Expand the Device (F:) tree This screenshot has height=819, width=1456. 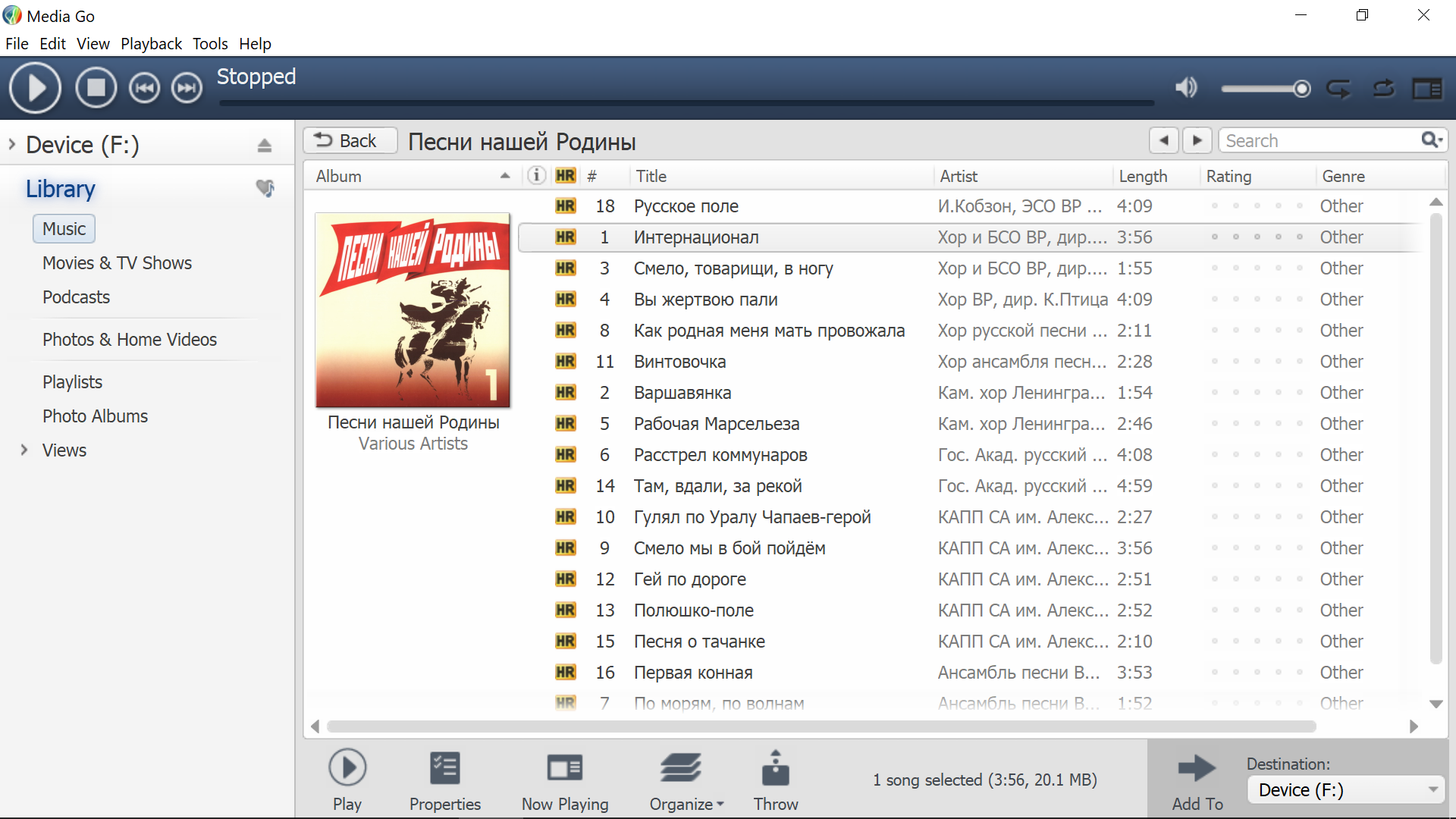coord(12,144)
